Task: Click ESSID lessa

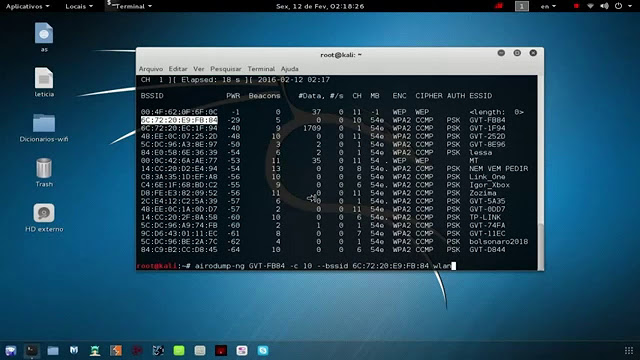Action: point(480,153)
